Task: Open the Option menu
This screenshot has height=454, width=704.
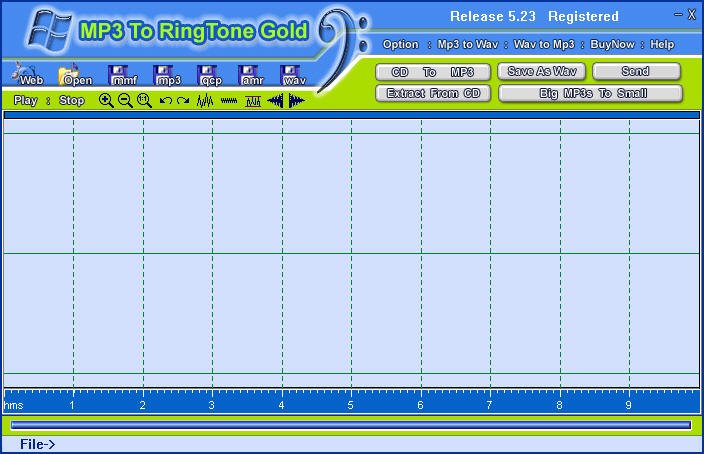Action: pyautogui.click(x=400, y=44)
